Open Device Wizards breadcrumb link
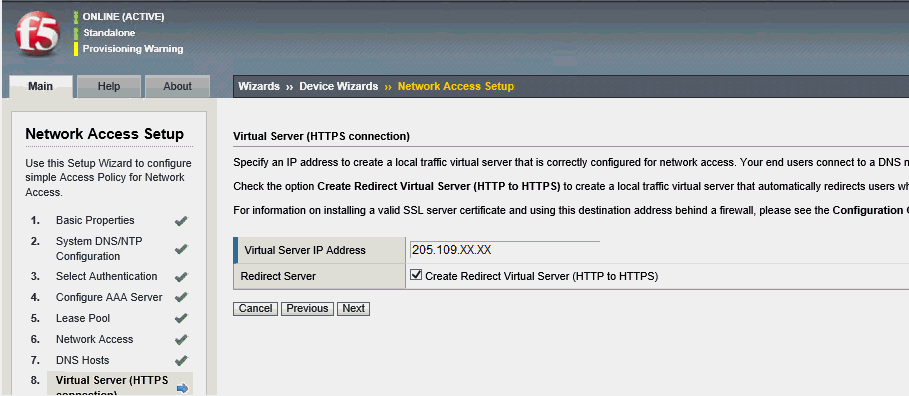The image size is (909, 396). [x=339, y=86]
